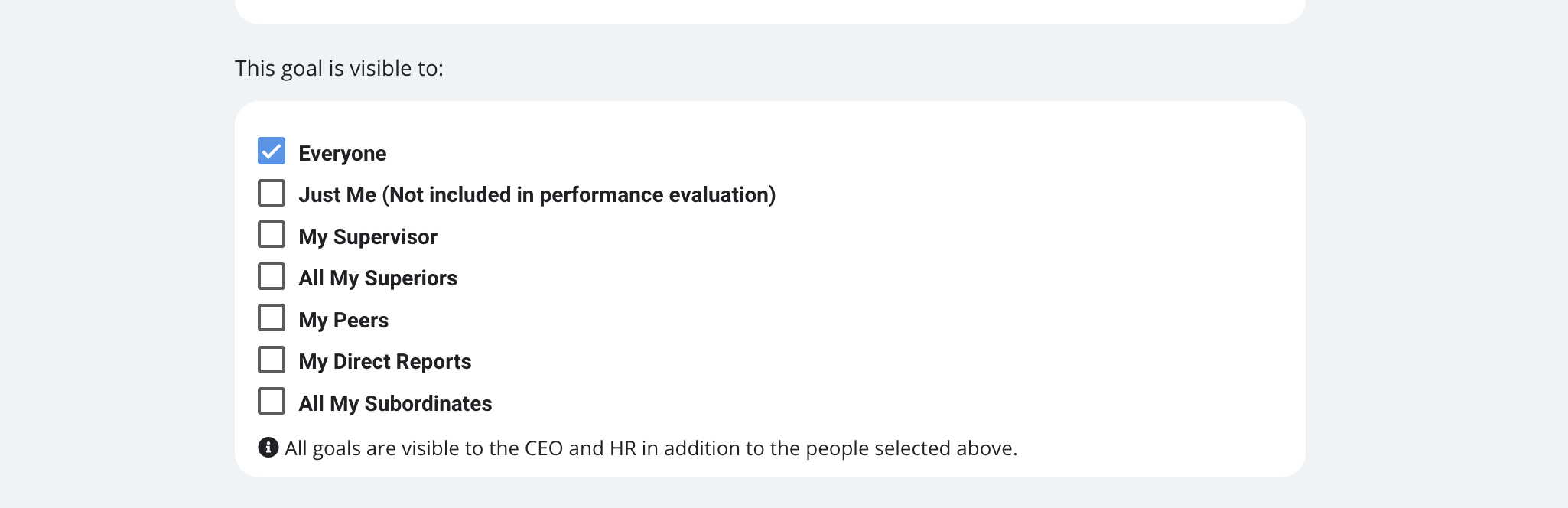
Task: Click the CEO and HR visibility note text
Action: 651,448
